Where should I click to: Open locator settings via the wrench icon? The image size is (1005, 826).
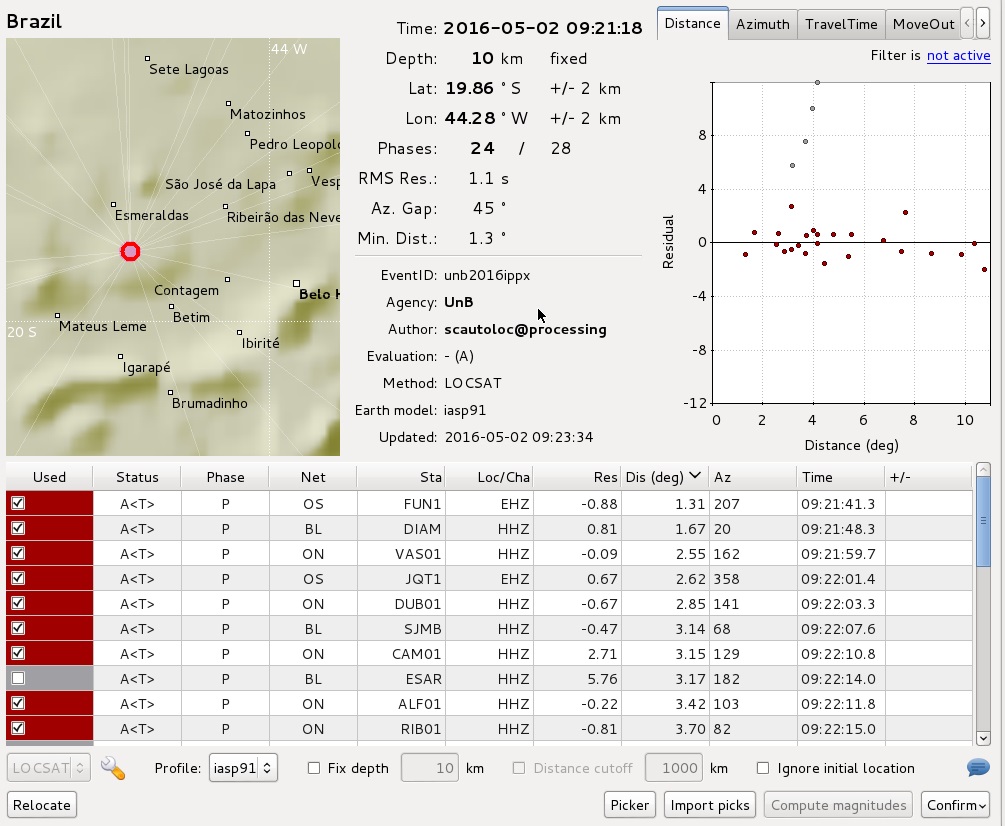pyautogui.click(x=113, y=768)
